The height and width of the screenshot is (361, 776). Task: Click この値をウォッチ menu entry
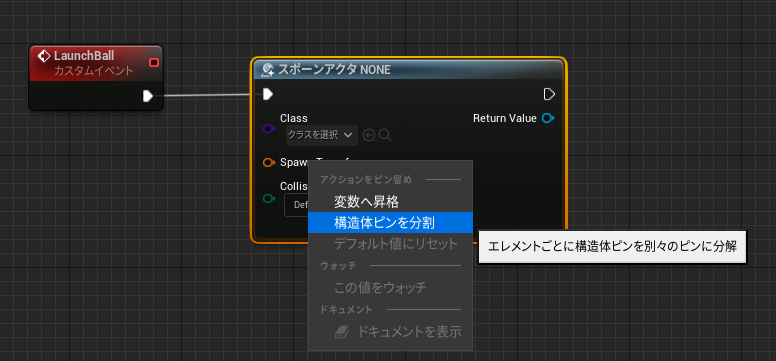(390, 287)
